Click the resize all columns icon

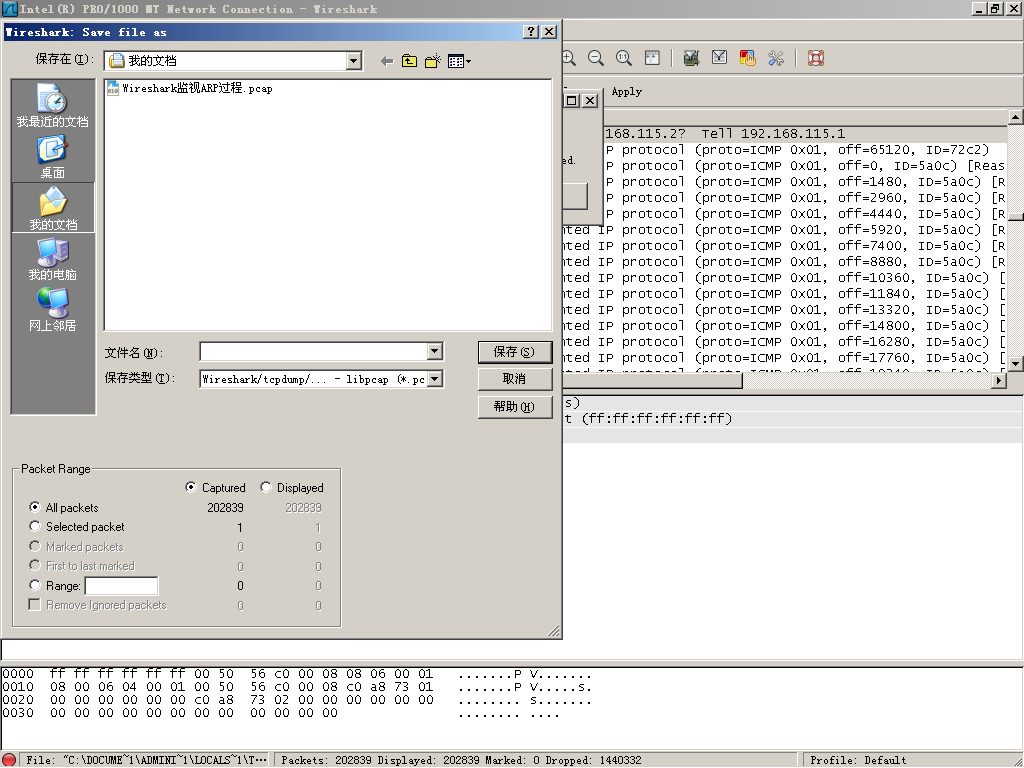coord(652,58)
